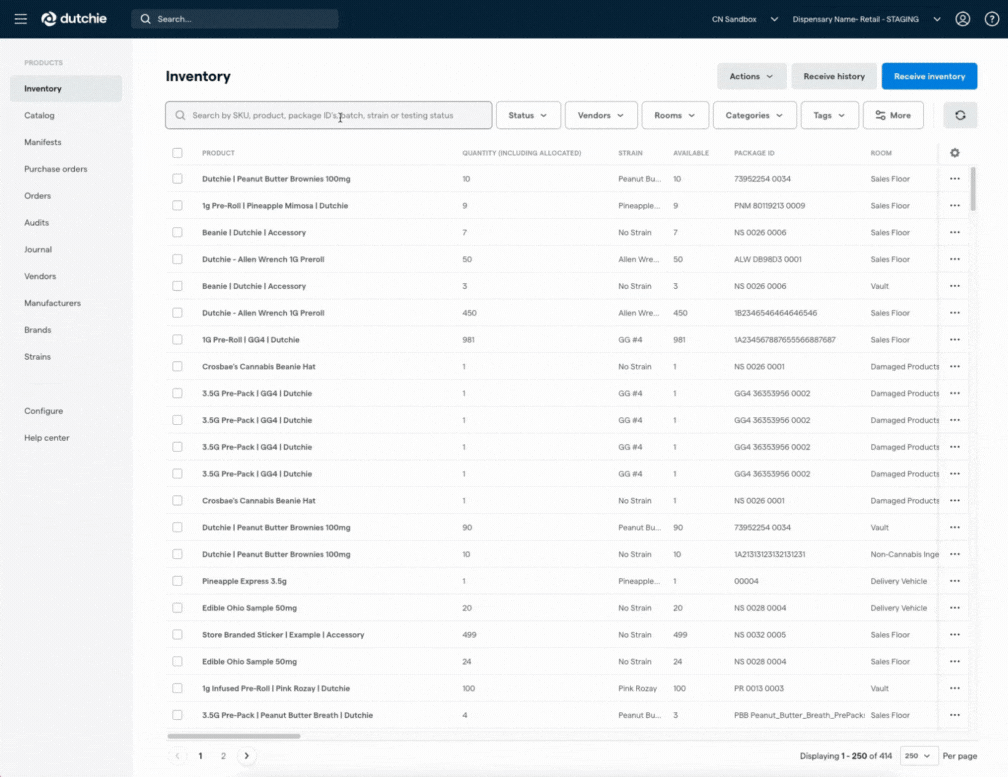Image resolution: width=1008 pixels, height=777 pixels.
Task: Go to next page arrow
Action: (x=246, y=756)
